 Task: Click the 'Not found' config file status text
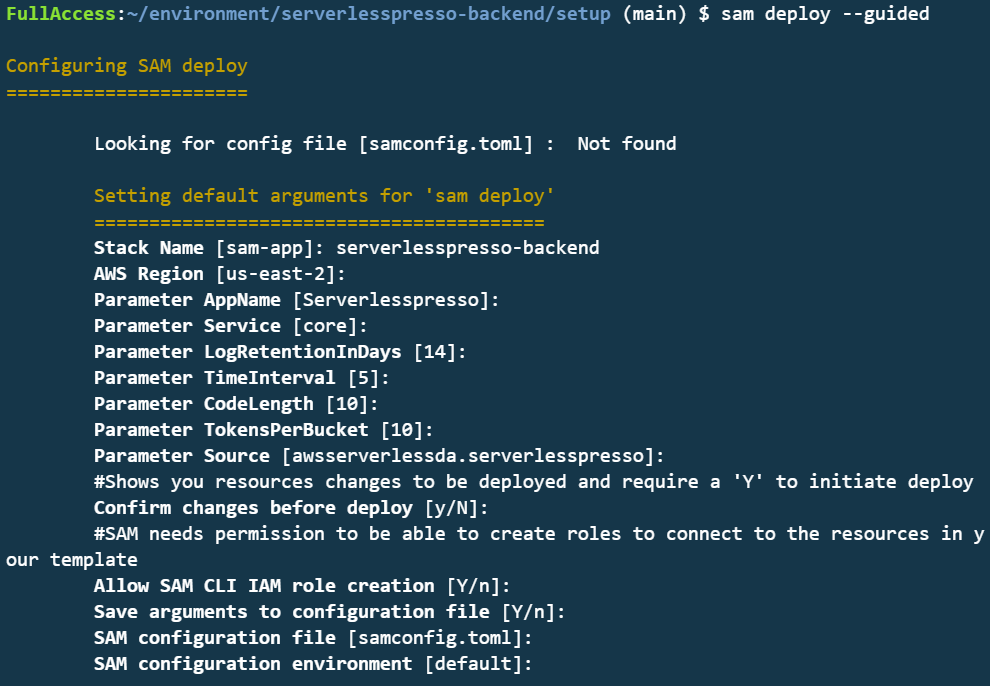click(626, 144)
